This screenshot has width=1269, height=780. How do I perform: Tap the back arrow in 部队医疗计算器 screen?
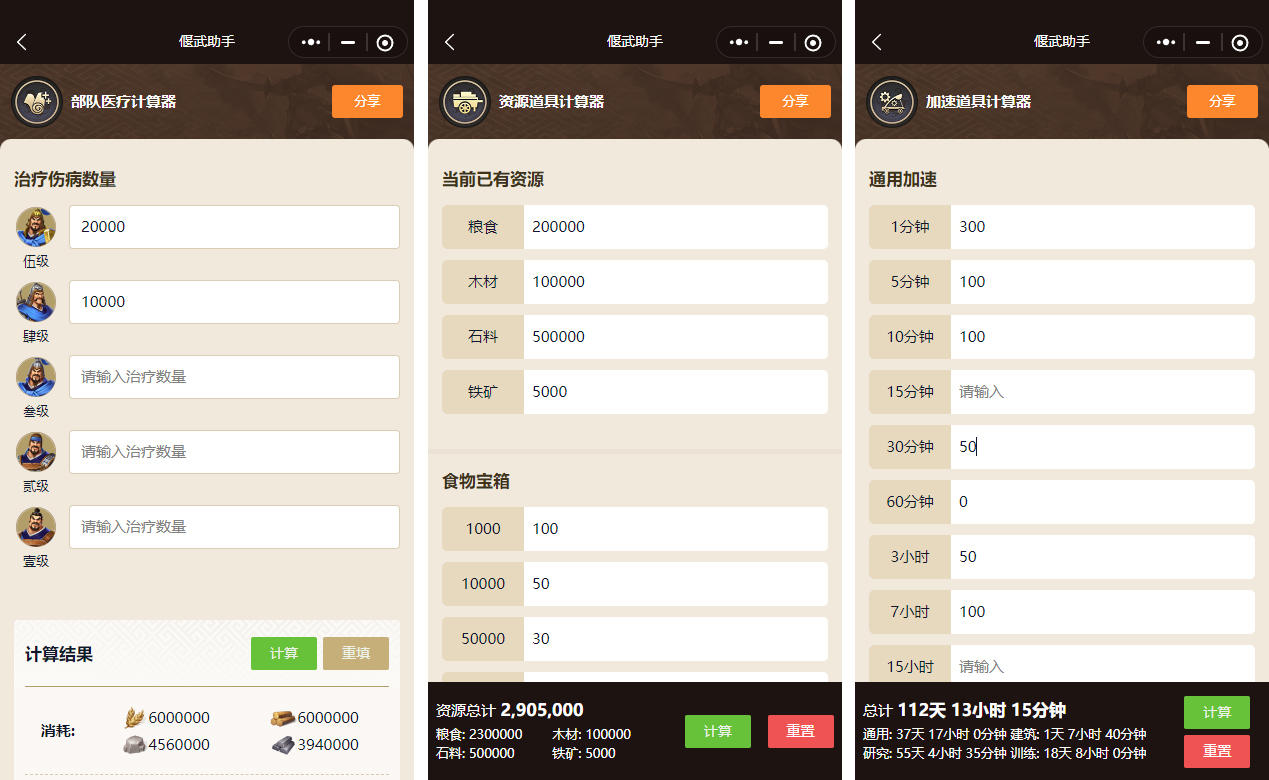point(22,42)
